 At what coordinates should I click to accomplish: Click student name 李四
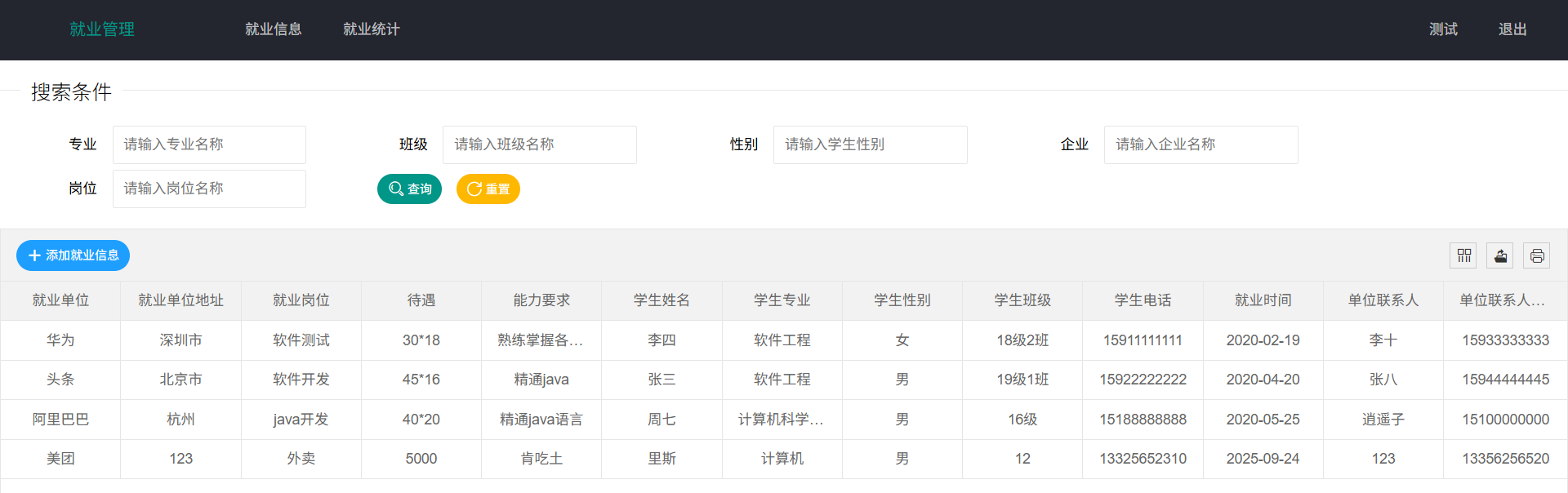(x=661, y=340)
